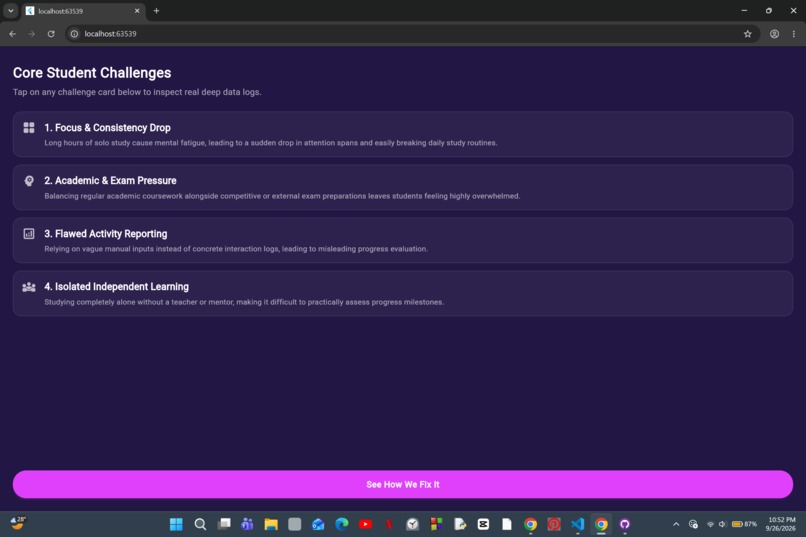Image resolution: width=806 pixels, height=537 pixels.
Task: Open a new browser tab
Action: coord(156,11)
